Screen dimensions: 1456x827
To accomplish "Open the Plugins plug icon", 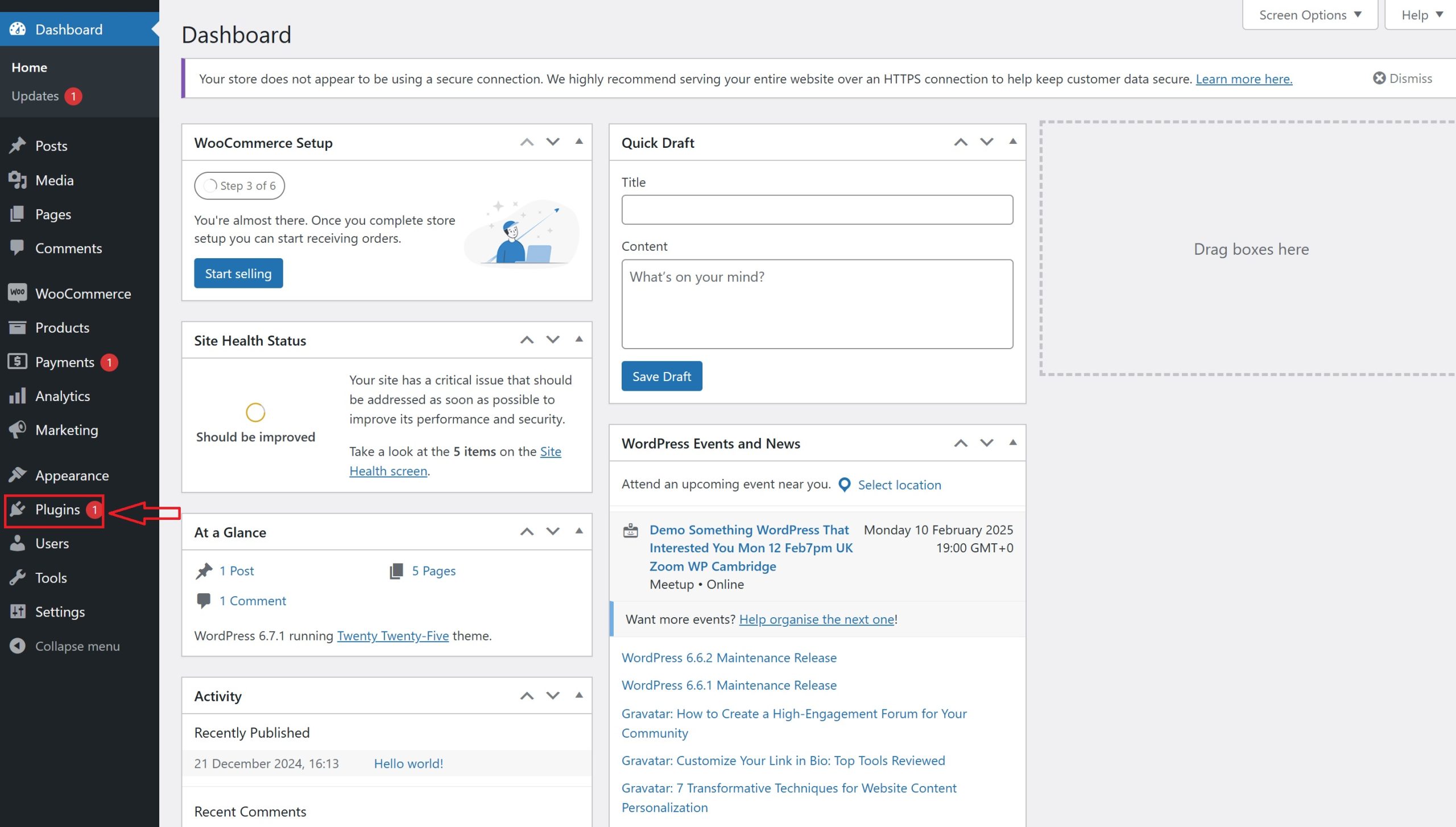I will (x=18, y=510).
